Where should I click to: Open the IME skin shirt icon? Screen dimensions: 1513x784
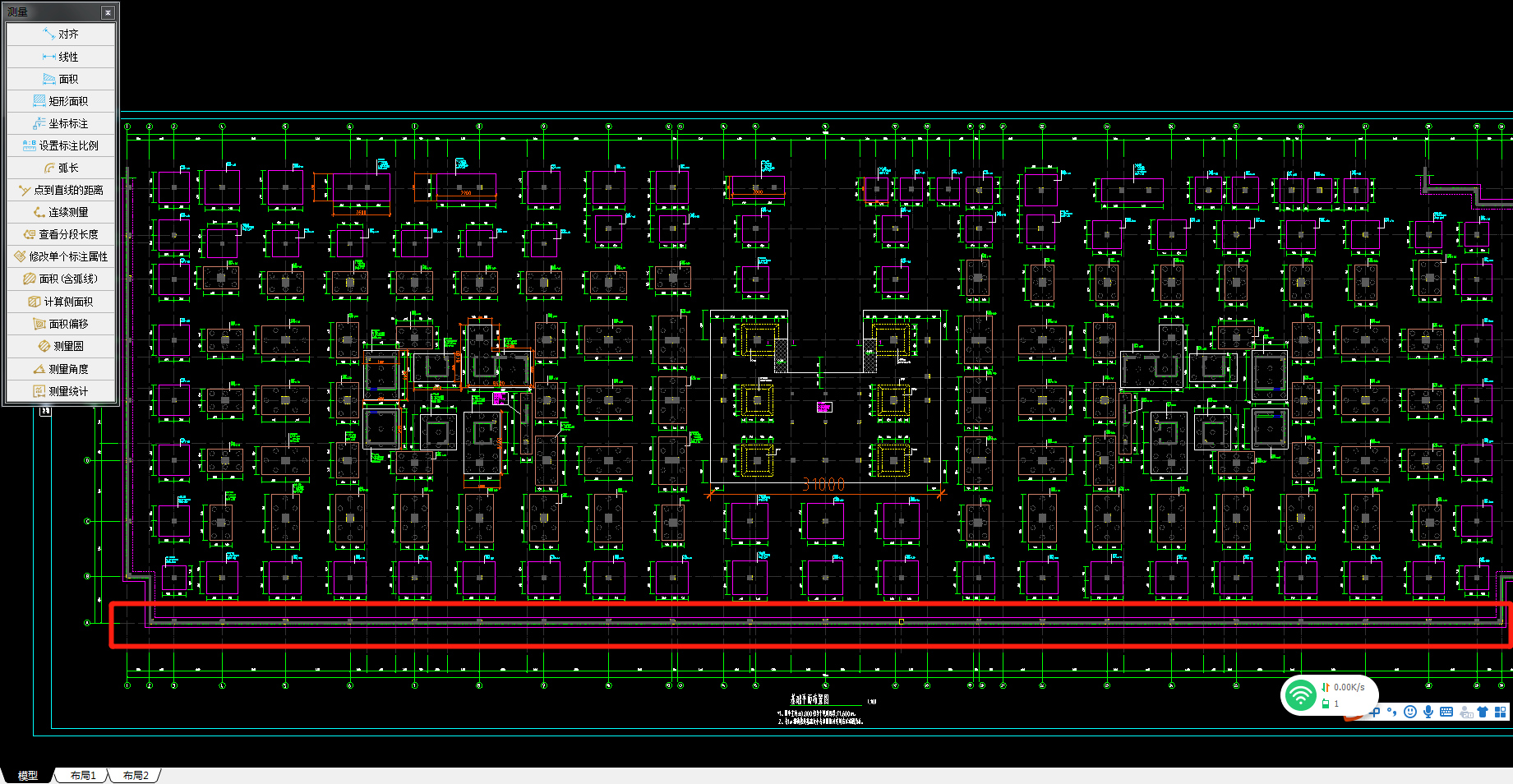pyautogui.click(x=1483, y=712)
